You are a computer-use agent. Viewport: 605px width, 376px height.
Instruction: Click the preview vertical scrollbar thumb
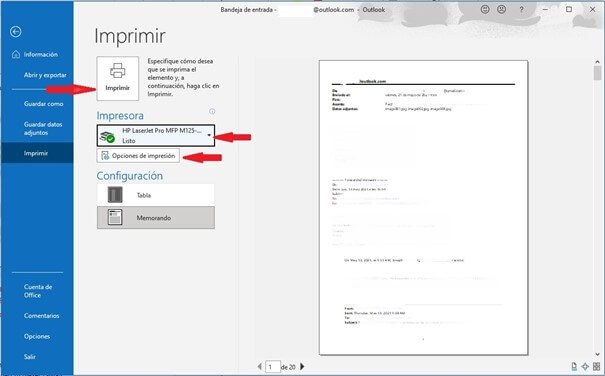point(597,73)
